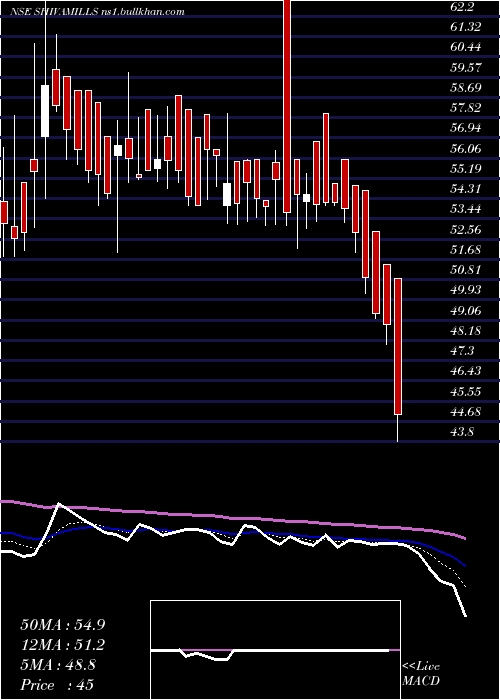Select the last long red candlestick ending near 44.68
The height and width of the screenshot is (700, 500).
(398, 346)
